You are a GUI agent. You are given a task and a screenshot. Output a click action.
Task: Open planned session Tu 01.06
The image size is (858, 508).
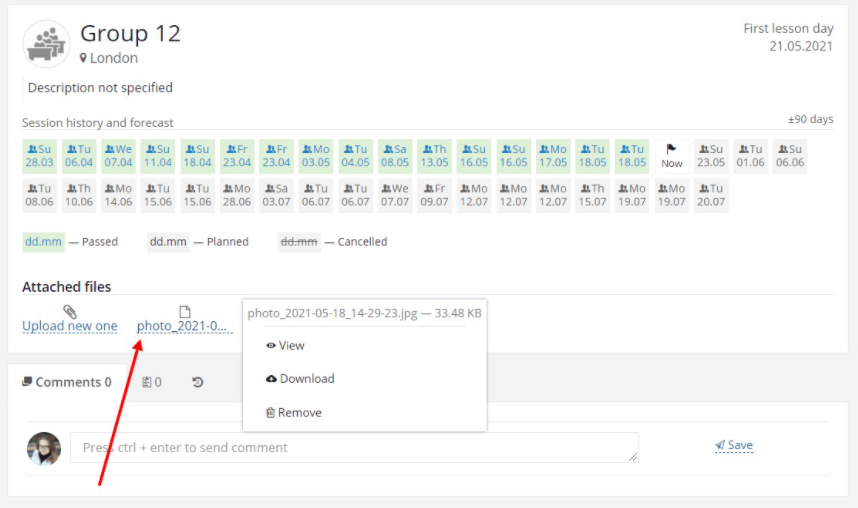tap(750, 156)
